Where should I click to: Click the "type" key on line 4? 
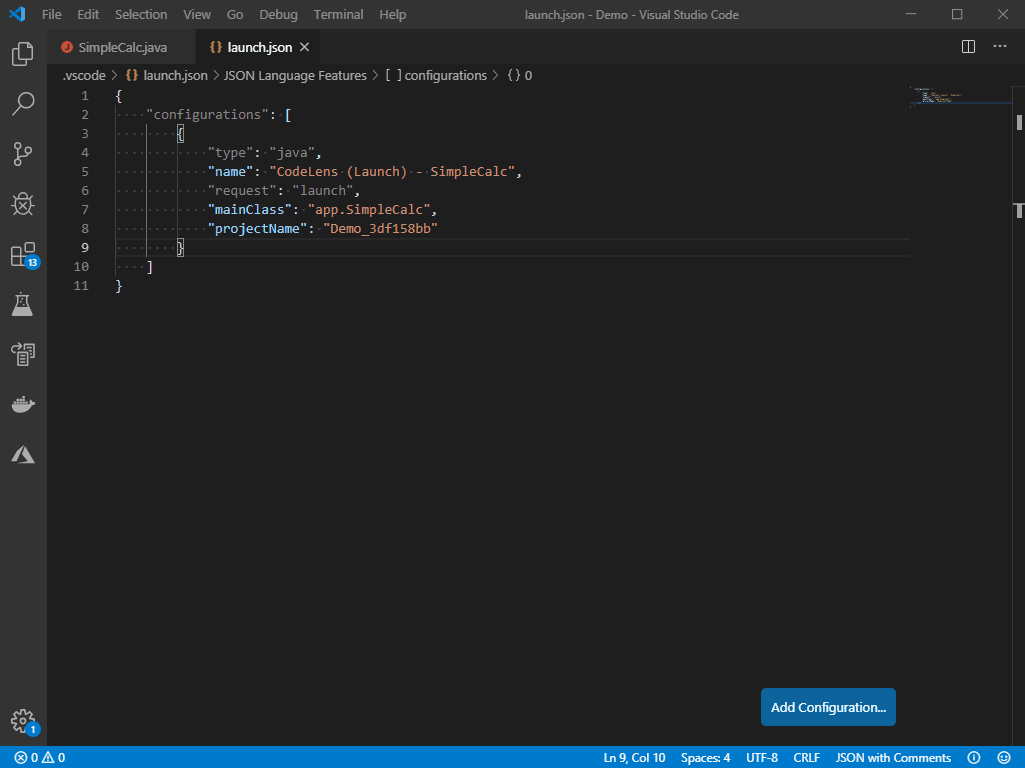tap(230, 152)
